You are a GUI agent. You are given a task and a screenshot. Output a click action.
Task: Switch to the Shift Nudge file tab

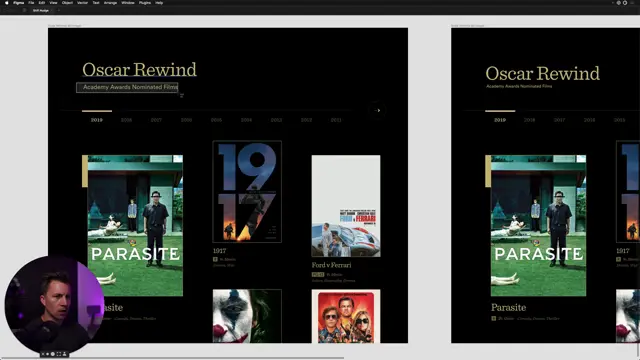point(41,11)
